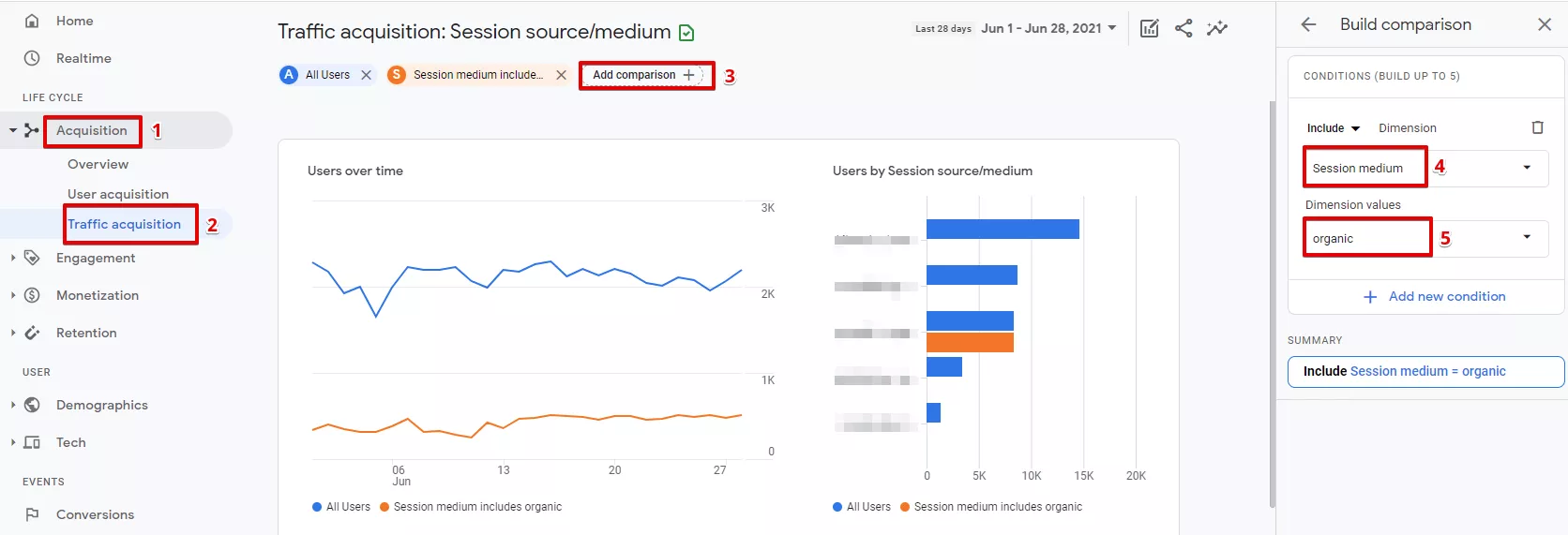Expand the Demographics section arrow

tap(13, 405)
